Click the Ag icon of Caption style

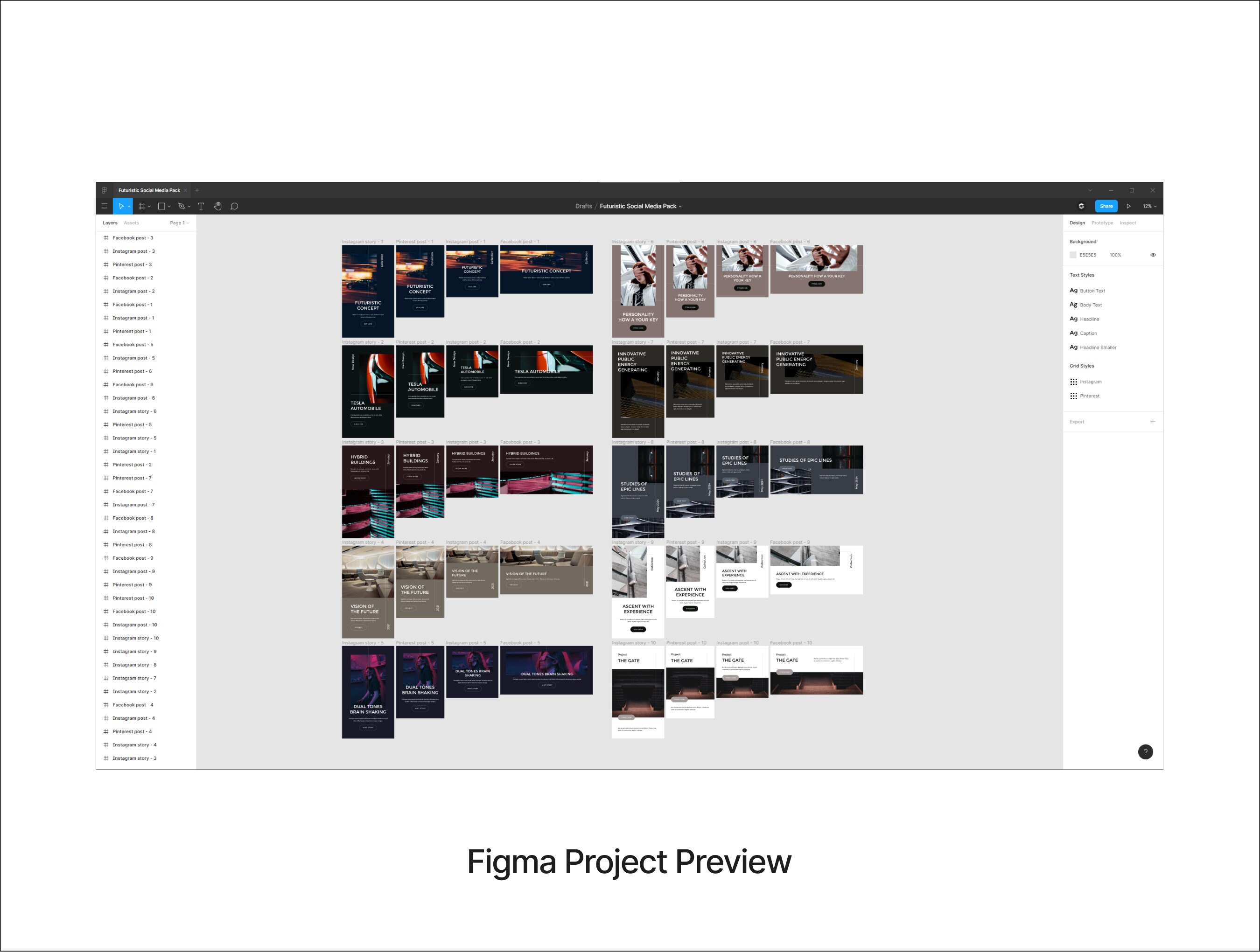1074,333
